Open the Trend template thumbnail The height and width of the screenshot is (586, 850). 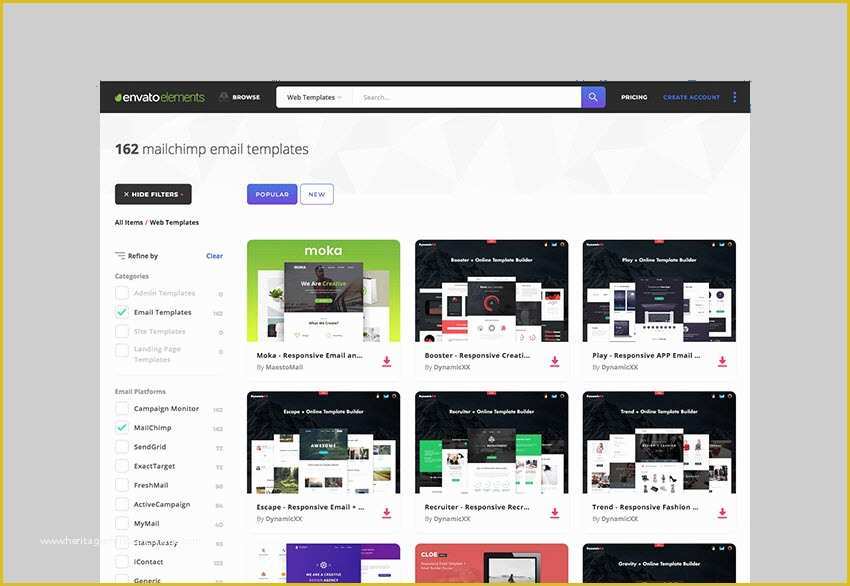coord(659,442)
